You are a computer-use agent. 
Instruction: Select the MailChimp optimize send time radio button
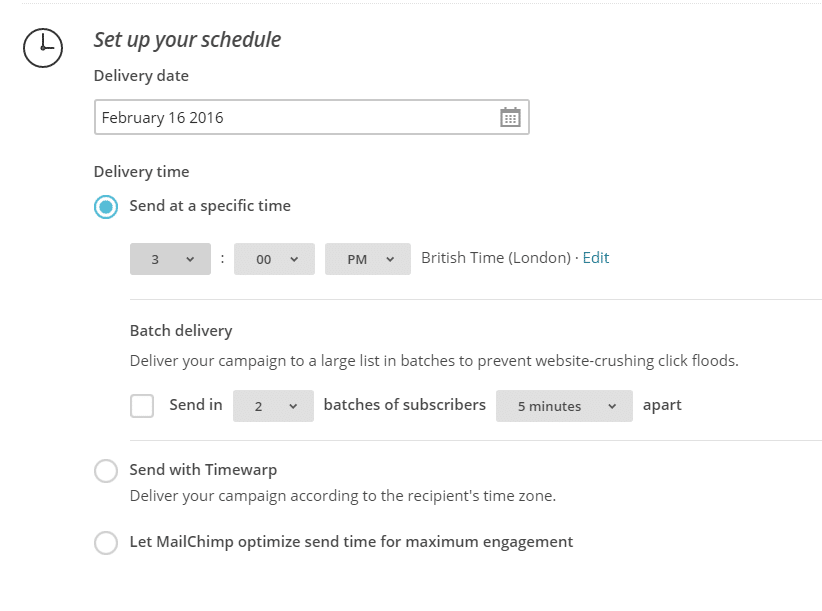(106, 542)
